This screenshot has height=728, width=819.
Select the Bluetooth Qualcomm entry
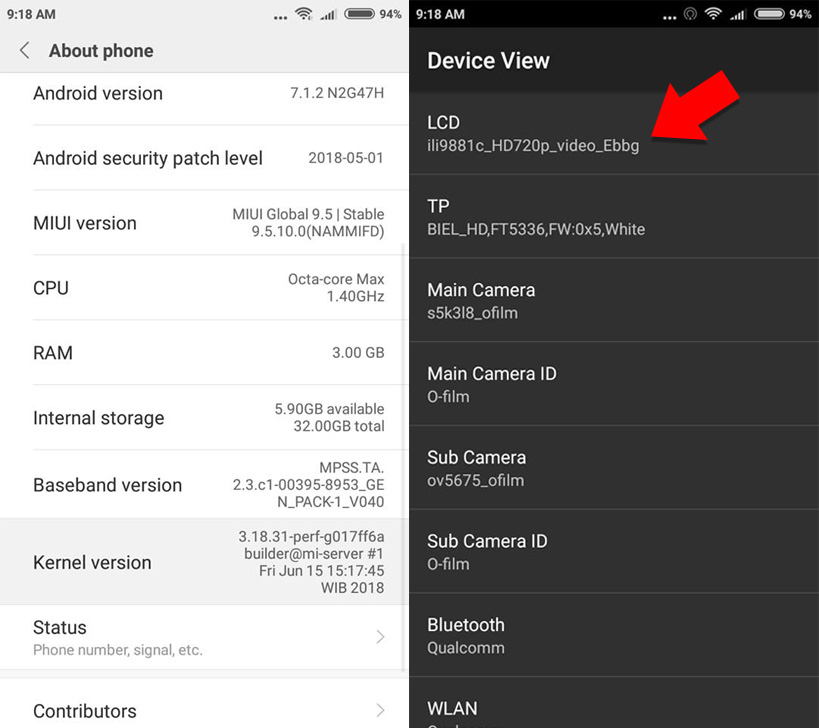pos(614,636)
